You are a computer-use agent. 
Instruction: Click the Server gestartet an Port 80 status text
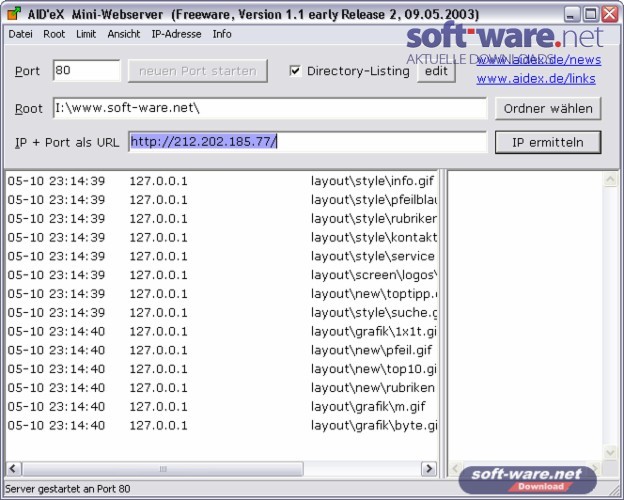(68, 489)
